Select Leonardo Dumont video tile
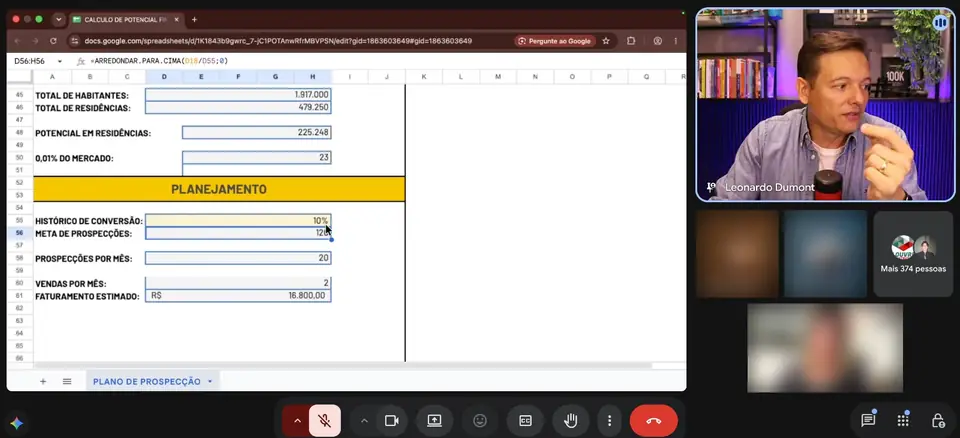This screenshot has height=438, width=960. [x=825, y=104]
